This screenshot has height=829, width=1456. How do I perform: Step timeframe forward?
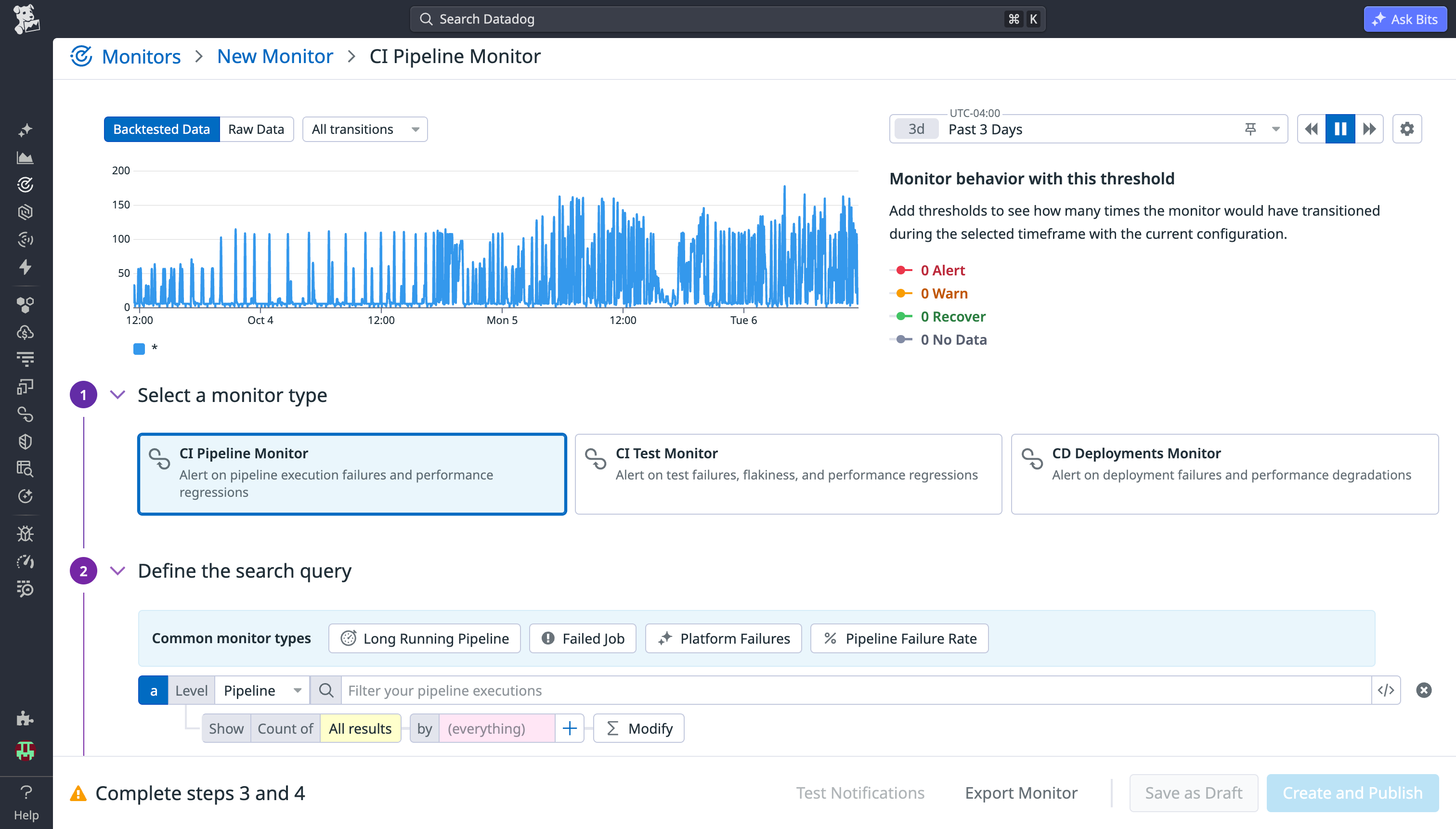coord(1369,129)
